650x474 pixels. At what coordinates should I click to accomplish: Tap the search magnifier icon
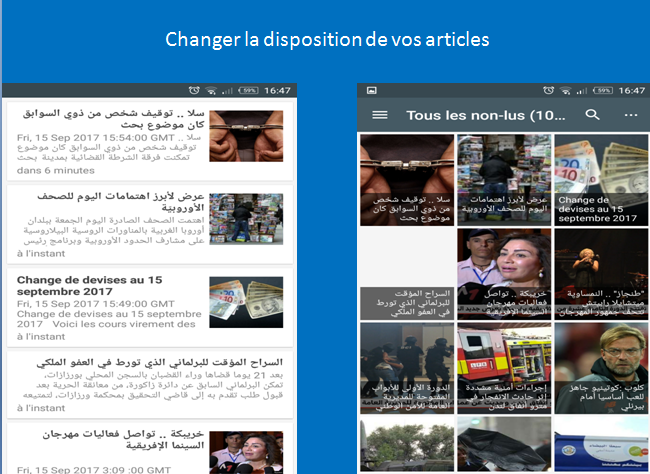click(x=592, y=114)
